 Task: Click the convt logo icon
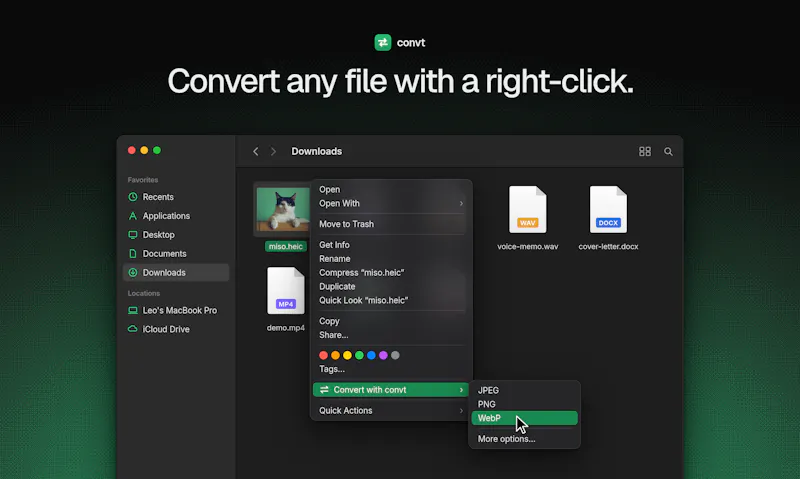[383, 42]
